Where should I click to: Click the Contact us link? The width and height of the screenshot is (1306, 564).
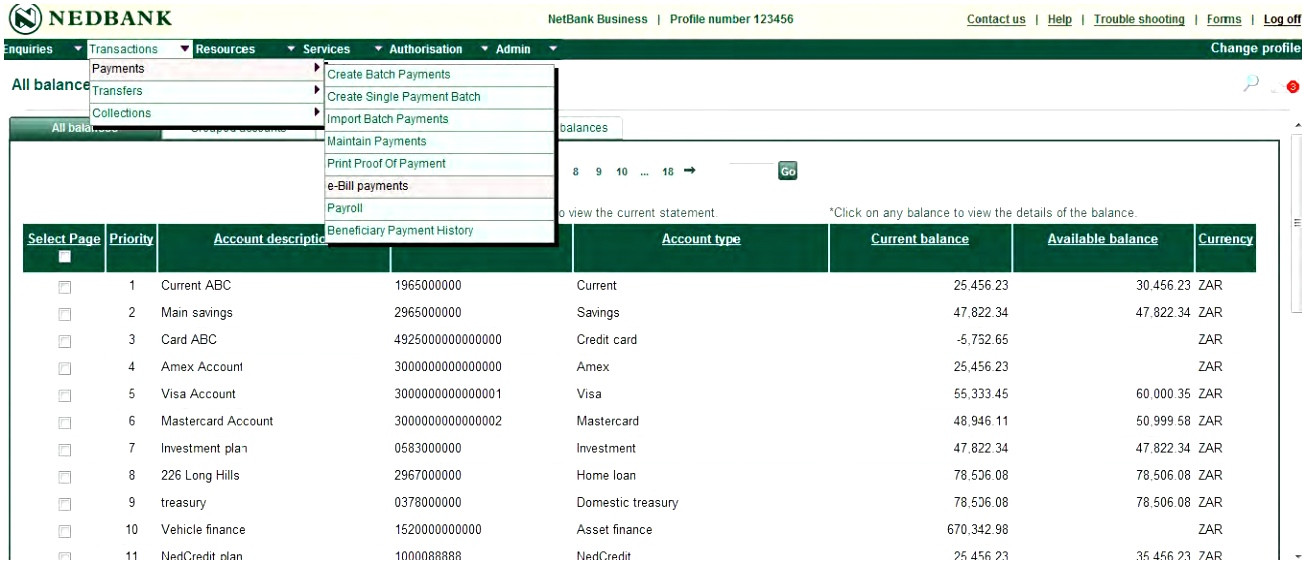coord(996,20)
